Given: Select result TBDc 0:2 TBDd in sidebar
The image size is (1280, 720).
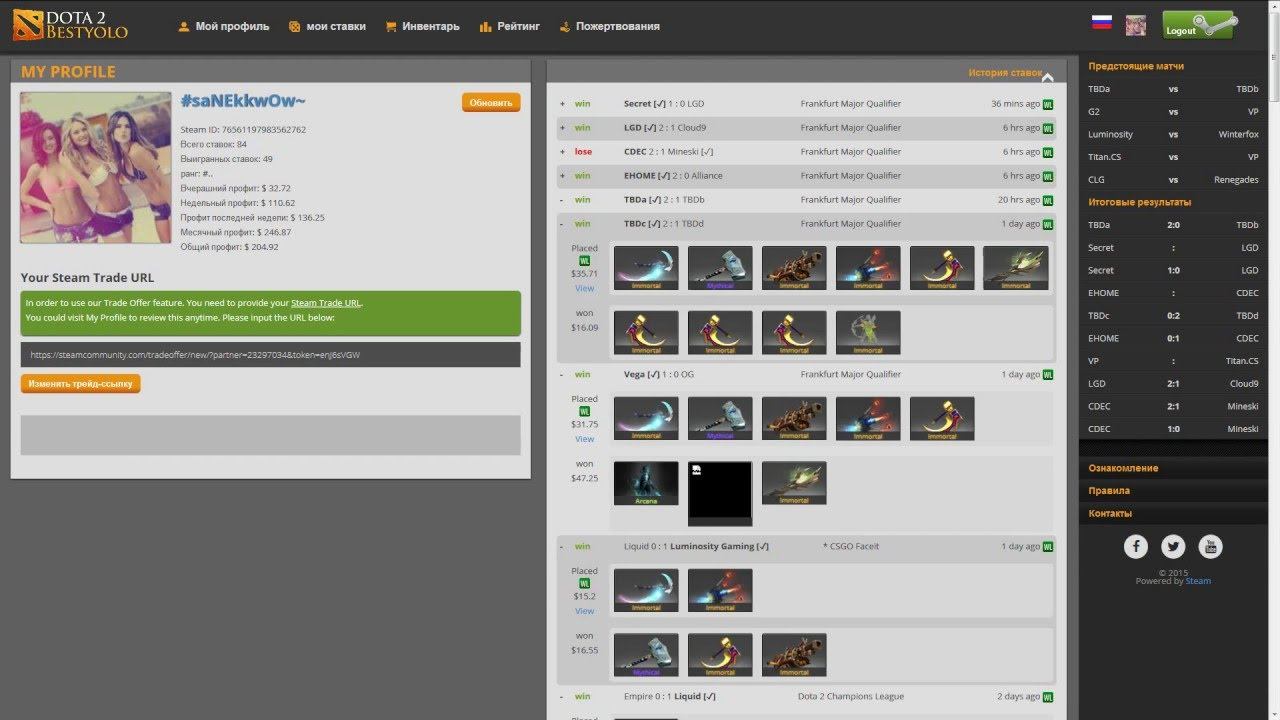Looking at the screenshot, I should tap(1173, 316).
